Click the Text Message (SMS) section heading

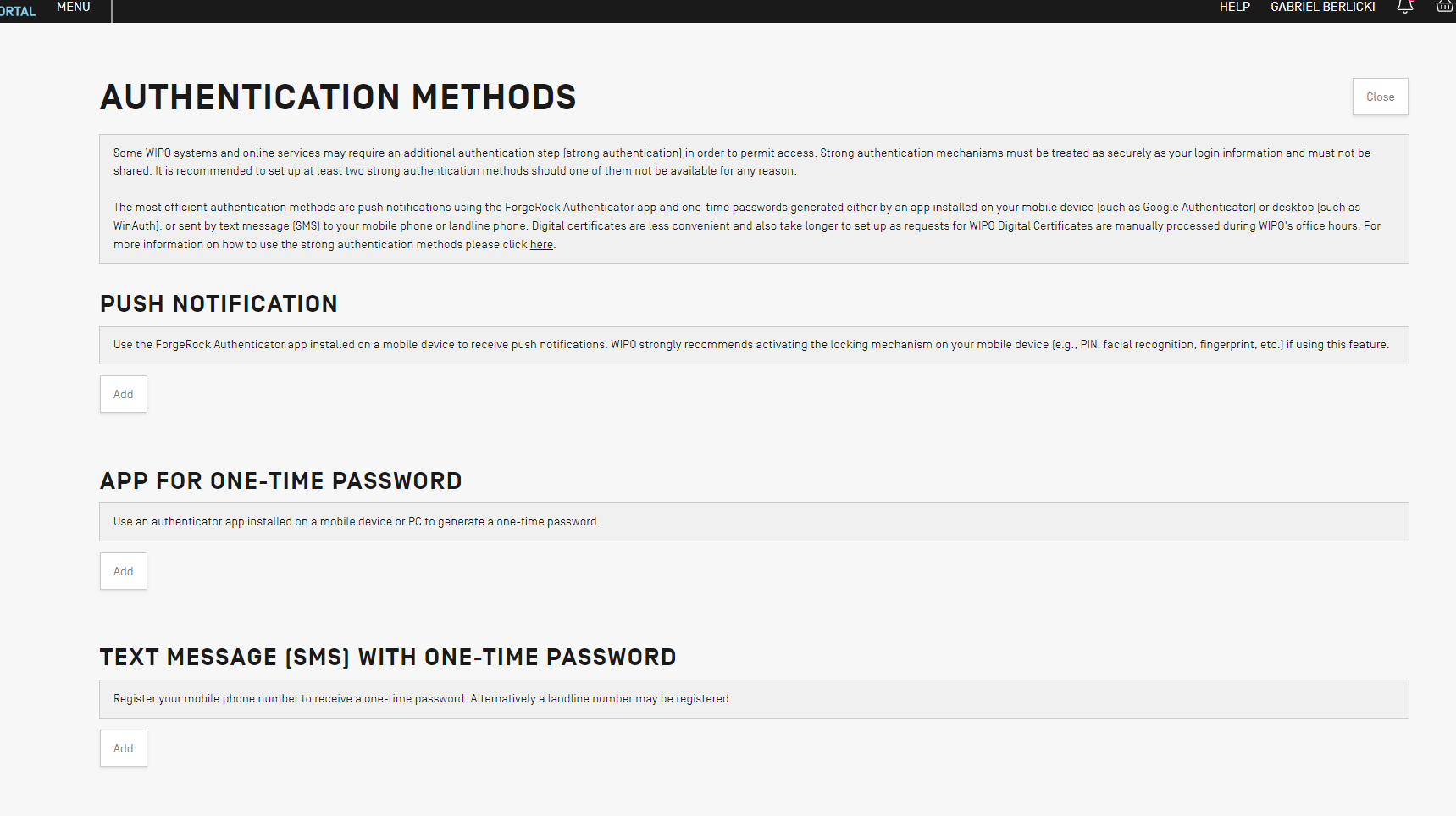387,657
